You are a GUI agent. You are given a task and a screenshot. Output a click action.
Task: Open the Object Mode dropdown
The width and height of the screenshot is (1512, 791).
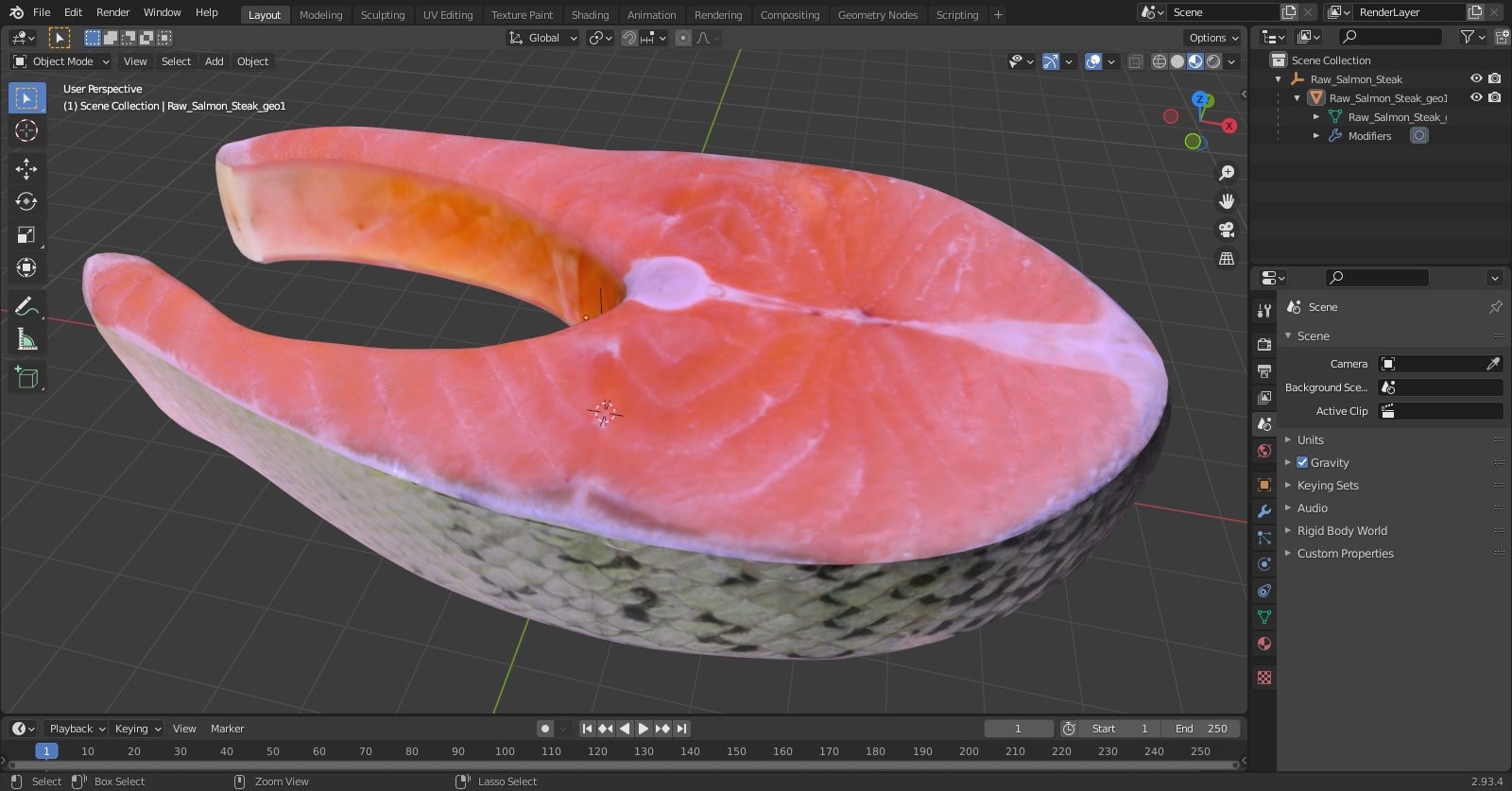61,61
